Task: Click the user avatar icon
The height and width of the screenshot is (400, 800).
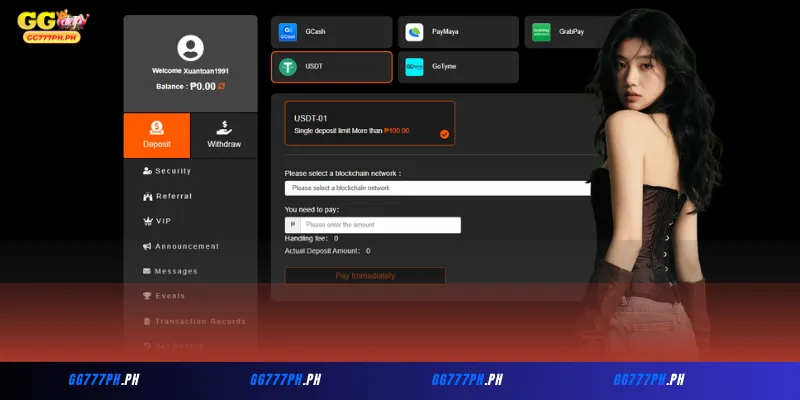Action: (x=190, y=48)
